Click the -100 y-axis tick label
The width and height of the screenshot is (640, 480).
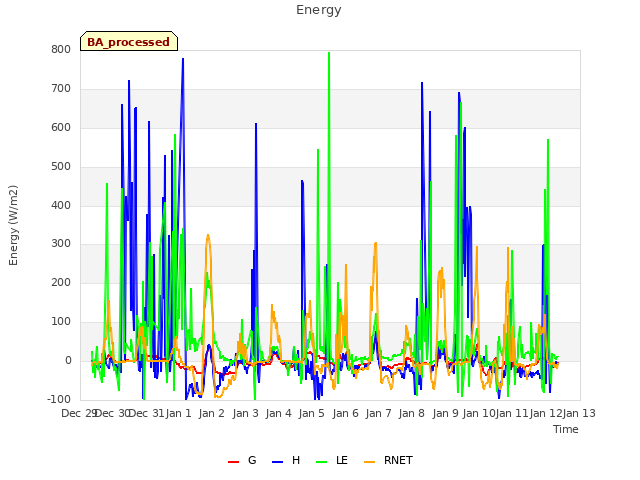[x=59, y=399]
